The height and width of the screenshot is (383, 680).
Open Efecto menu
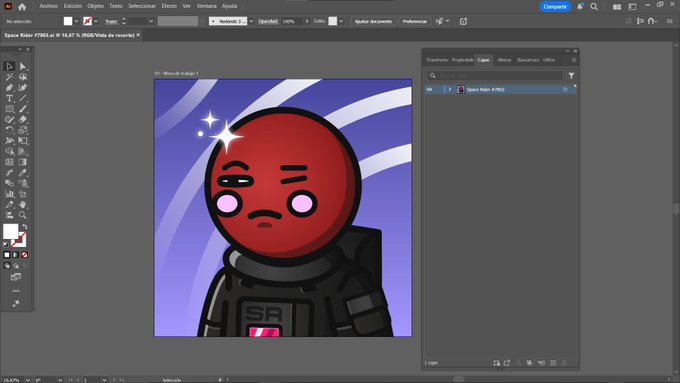[169, 6]
